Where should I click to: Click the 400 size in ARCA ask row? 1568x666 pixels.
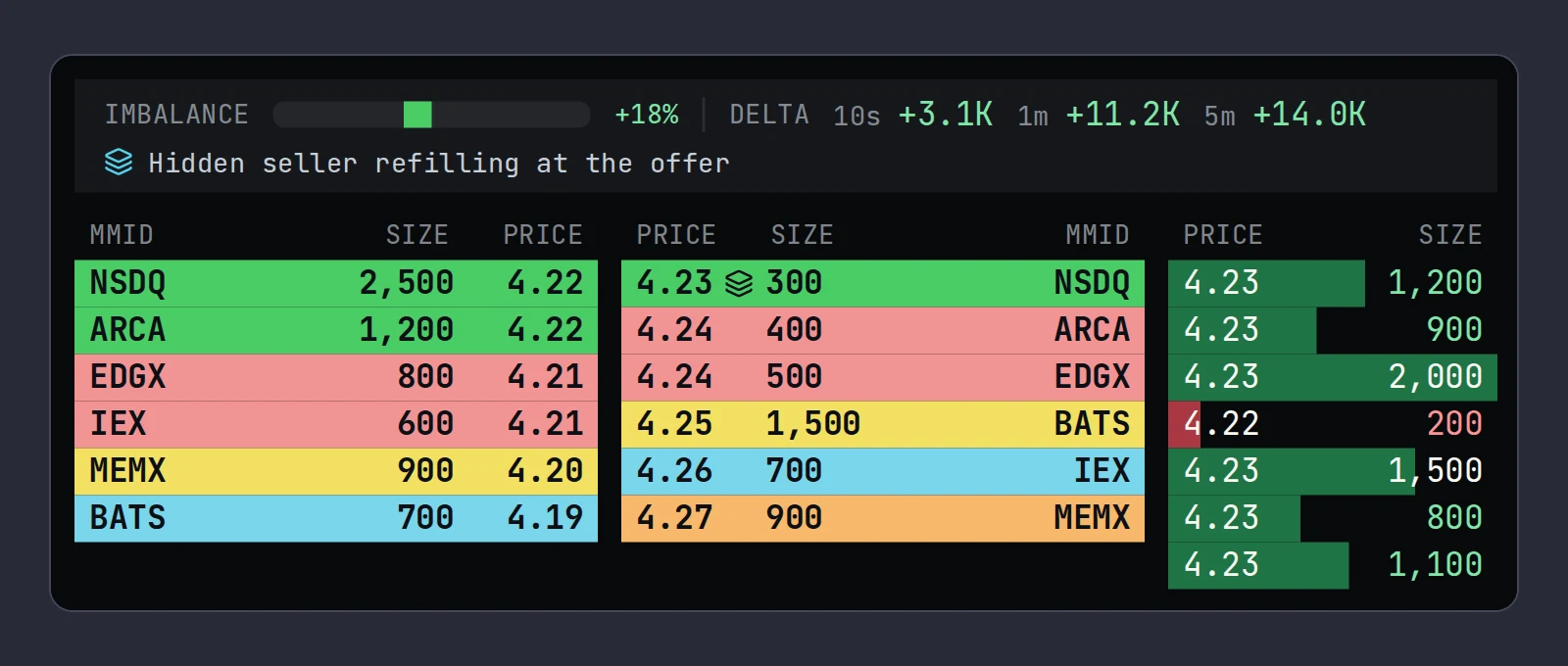tap(794, 330)
